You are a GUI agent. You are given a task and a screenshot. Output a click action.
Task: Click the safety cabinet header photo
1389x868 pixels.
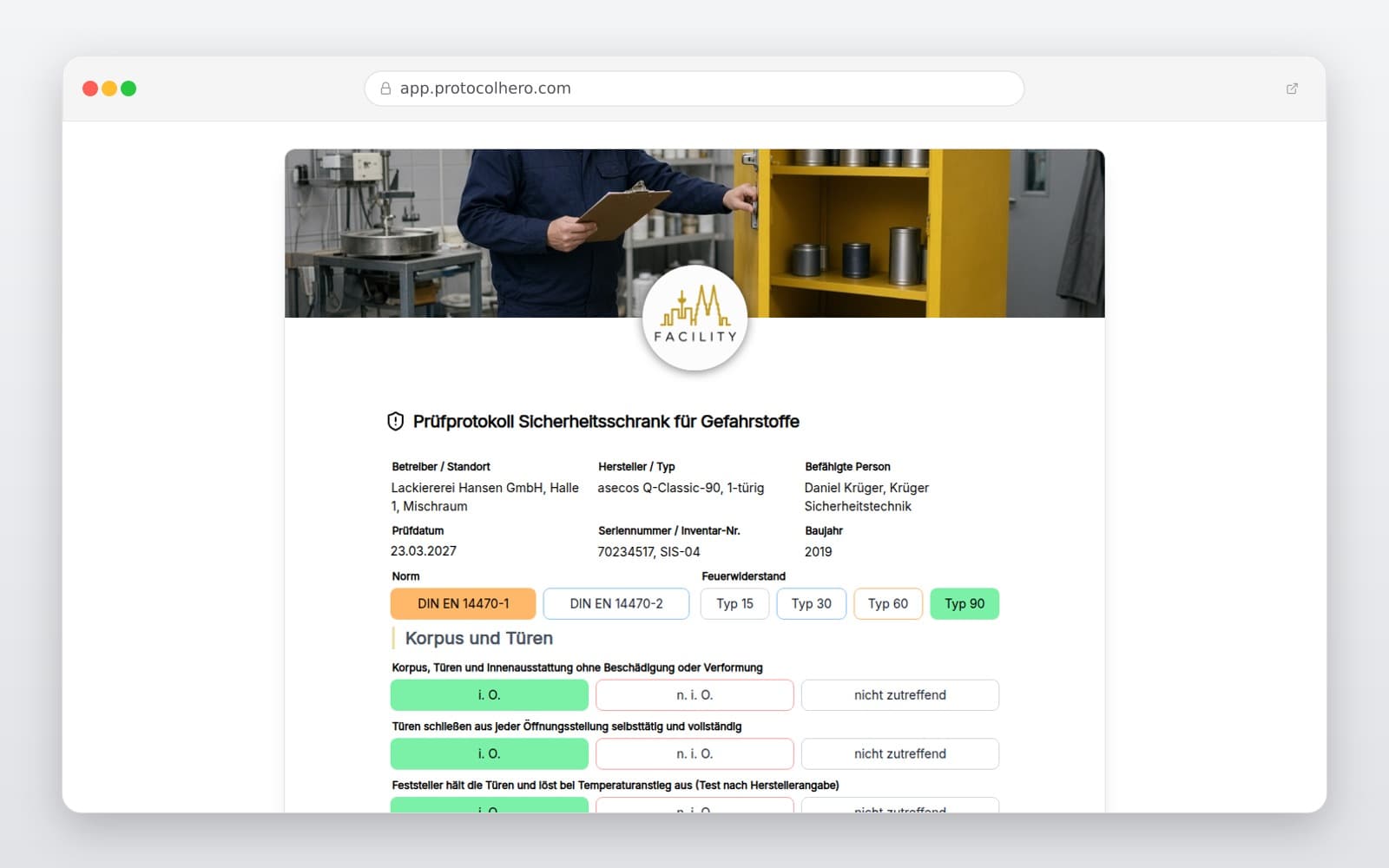tap(694, 233)
